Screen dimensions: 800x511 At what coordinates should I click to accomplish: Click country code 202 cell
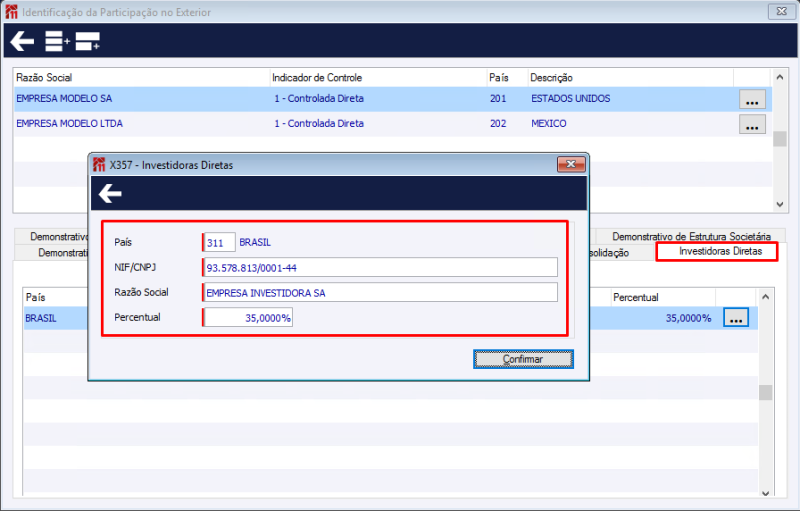[498, 123]
